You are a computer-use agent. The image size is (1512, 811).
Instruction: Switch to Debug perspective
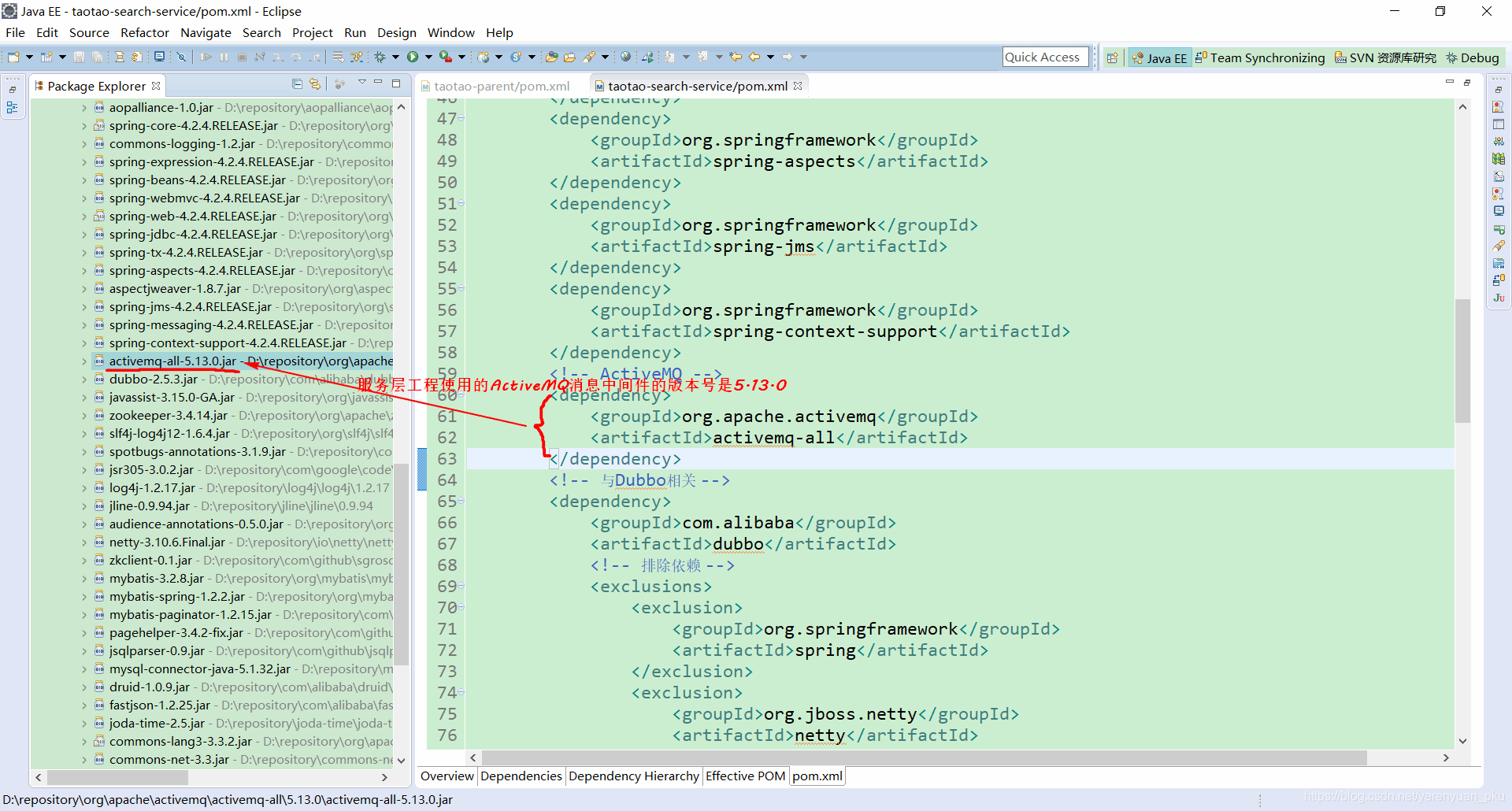tap(1472, 57)
